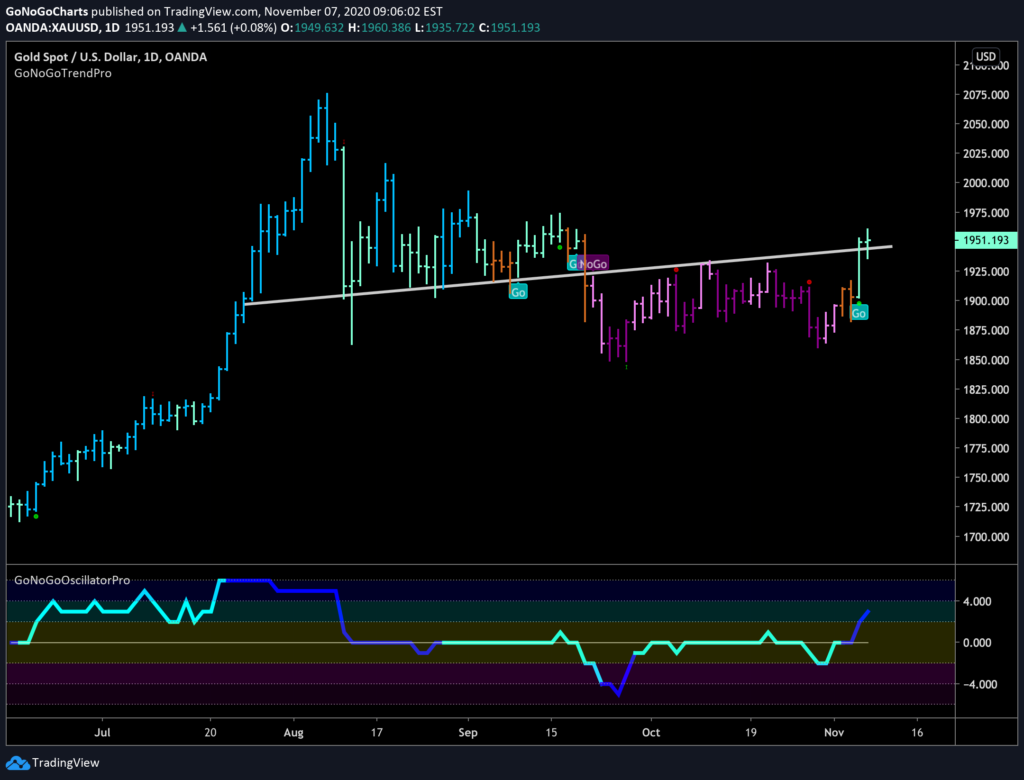Click the GoNoGoOscillatorPro indicator label
1024x780 pixels.
pyautogui.click(x=70, y=580)
